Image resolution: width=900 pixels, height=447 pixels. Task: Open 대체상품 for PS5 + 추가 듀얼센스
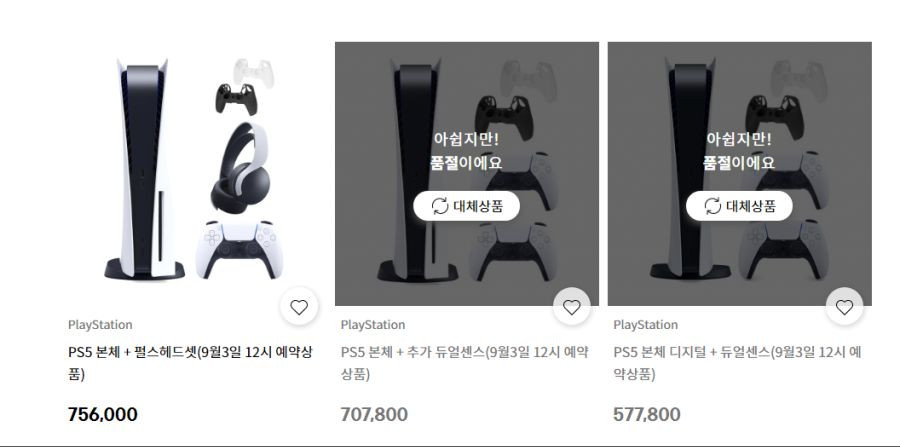(x=467, y=206)
